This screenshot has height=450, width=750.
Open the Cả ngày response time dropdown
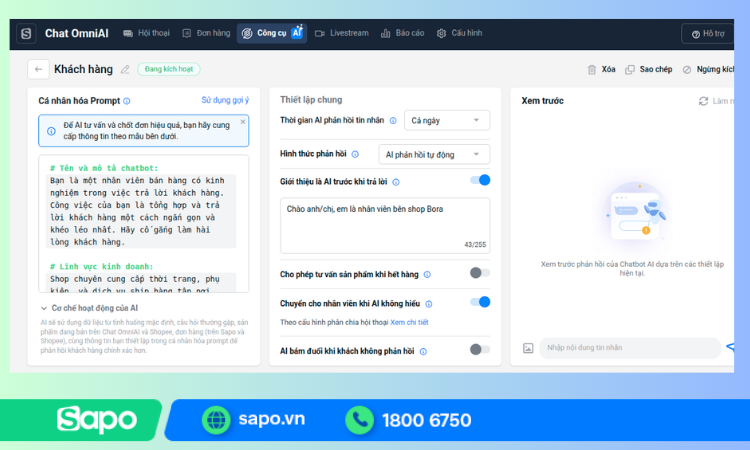[x=447, y=121]
